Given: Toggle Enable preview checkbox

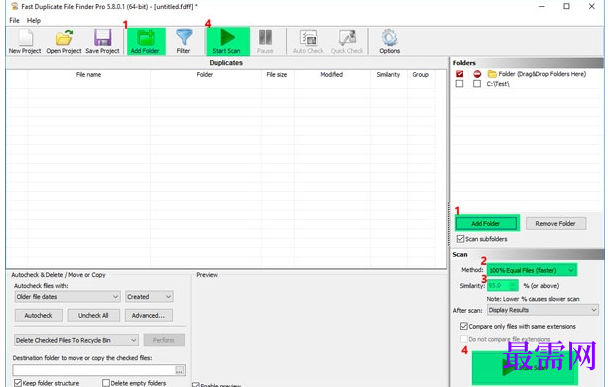Looking at the screenshot, I should coord(196,385).
